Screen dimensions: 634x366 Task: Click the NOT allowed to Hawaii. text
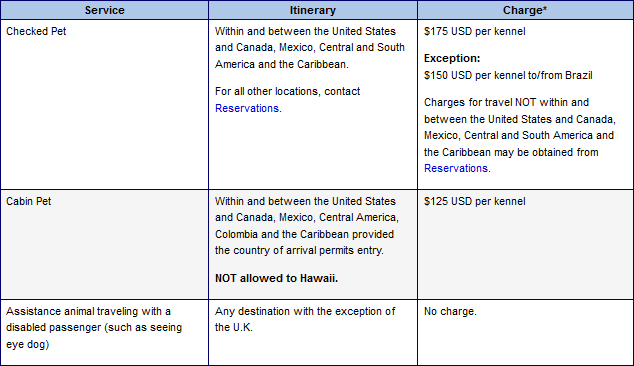coord(277,278)
